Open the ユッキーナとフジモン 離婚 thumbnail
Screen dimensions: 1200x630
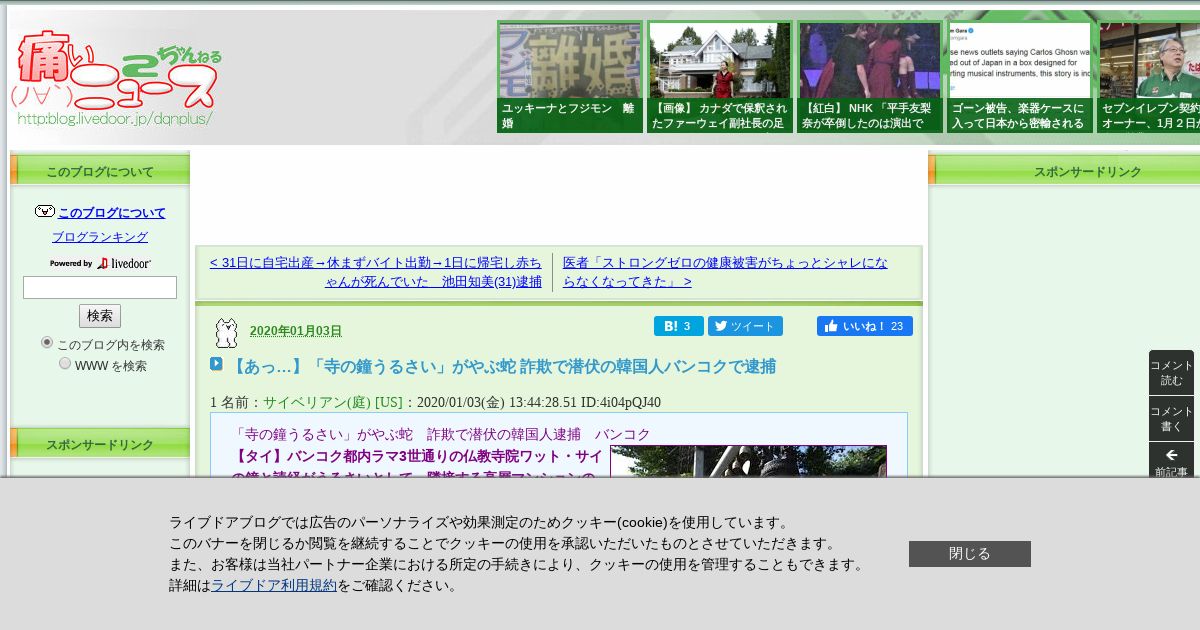pos(570,77)
